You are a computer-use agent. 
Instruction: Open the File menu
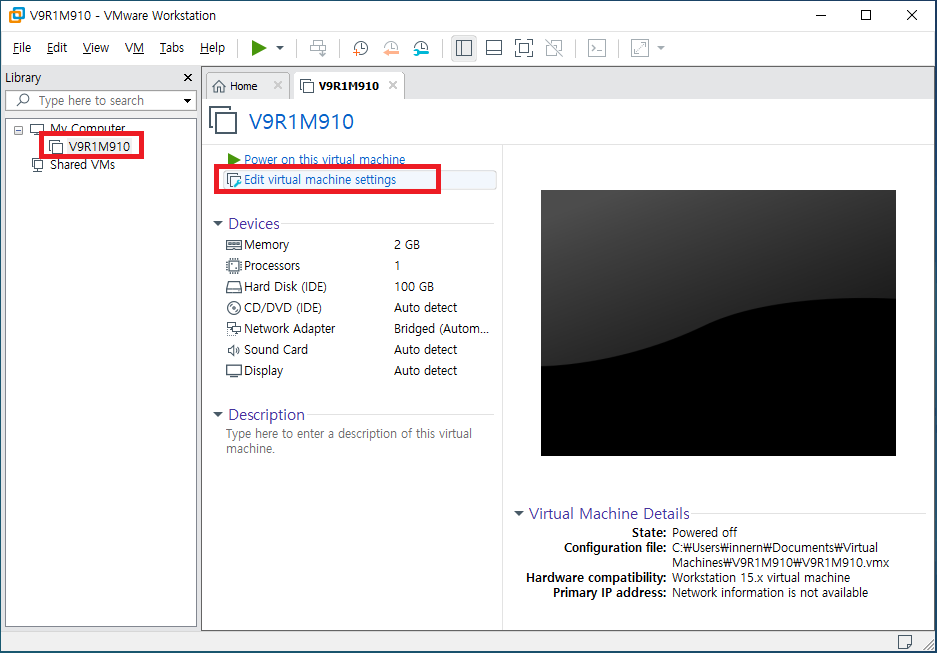(22, 48)
